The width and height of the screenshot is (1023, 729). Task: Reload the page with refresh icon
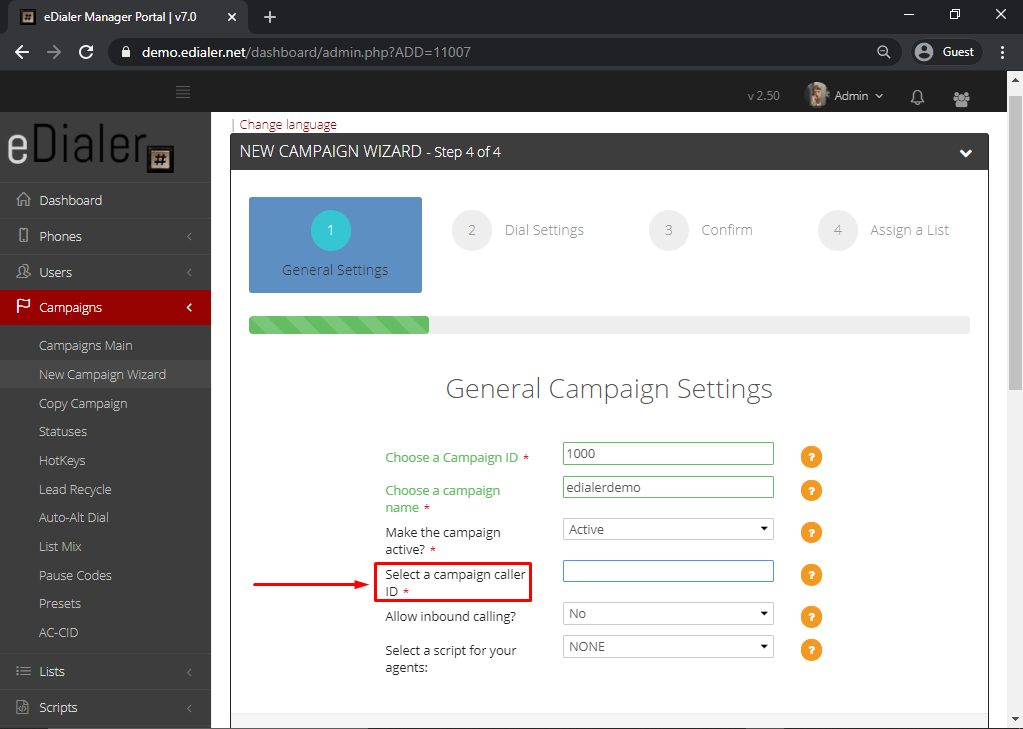[x=86, y=52]
